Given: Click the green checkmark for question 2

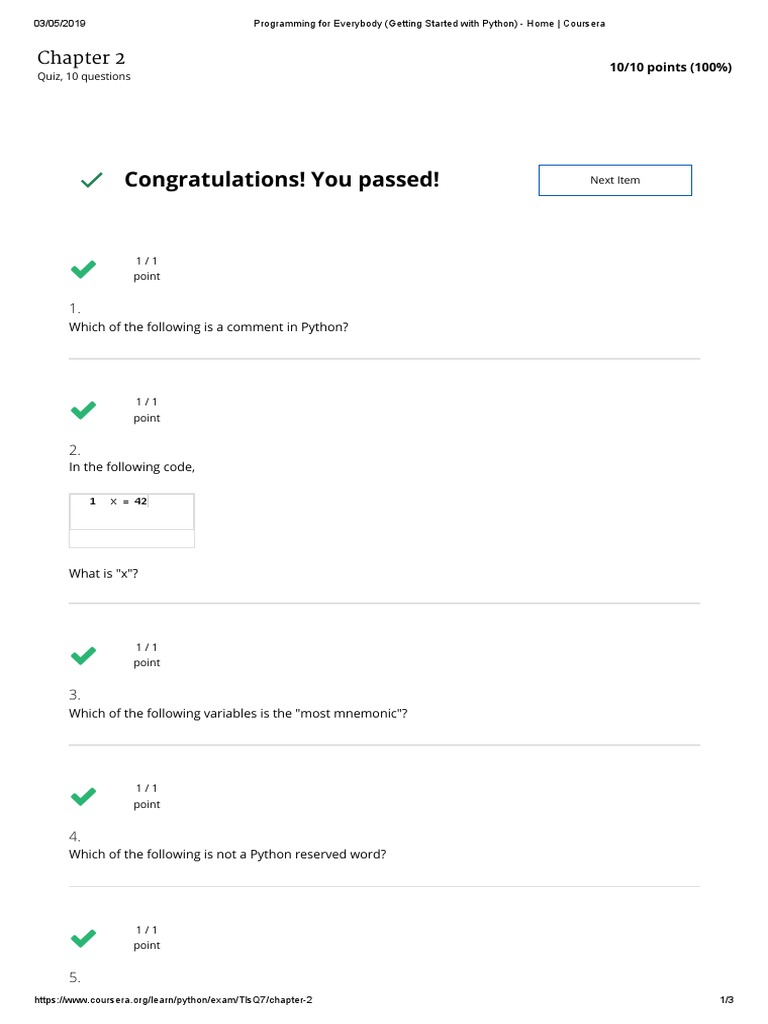Looking at the screenshot, I should pyautogui.click(x=83, y=410).
